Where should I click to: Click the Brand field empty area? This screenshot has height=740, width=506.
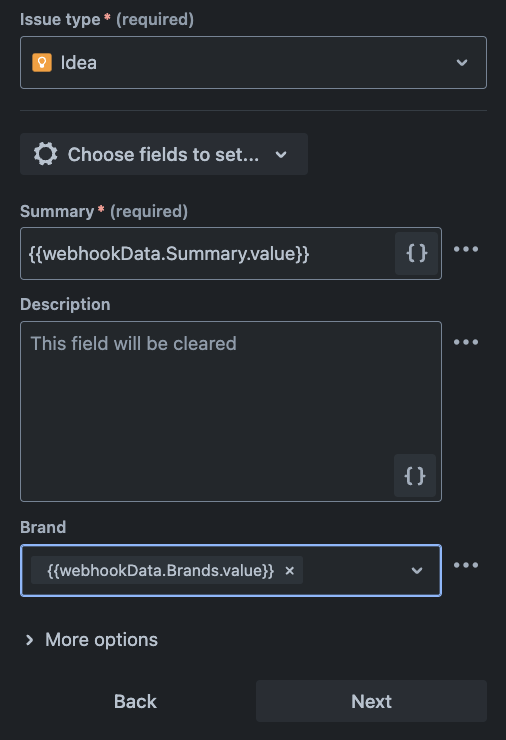[x=355, y=571]
